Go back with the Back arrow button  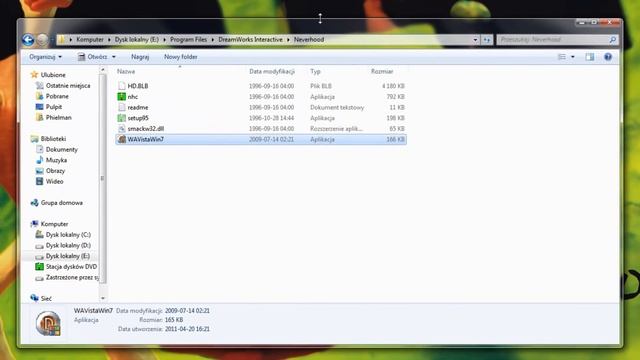point(28,40)
